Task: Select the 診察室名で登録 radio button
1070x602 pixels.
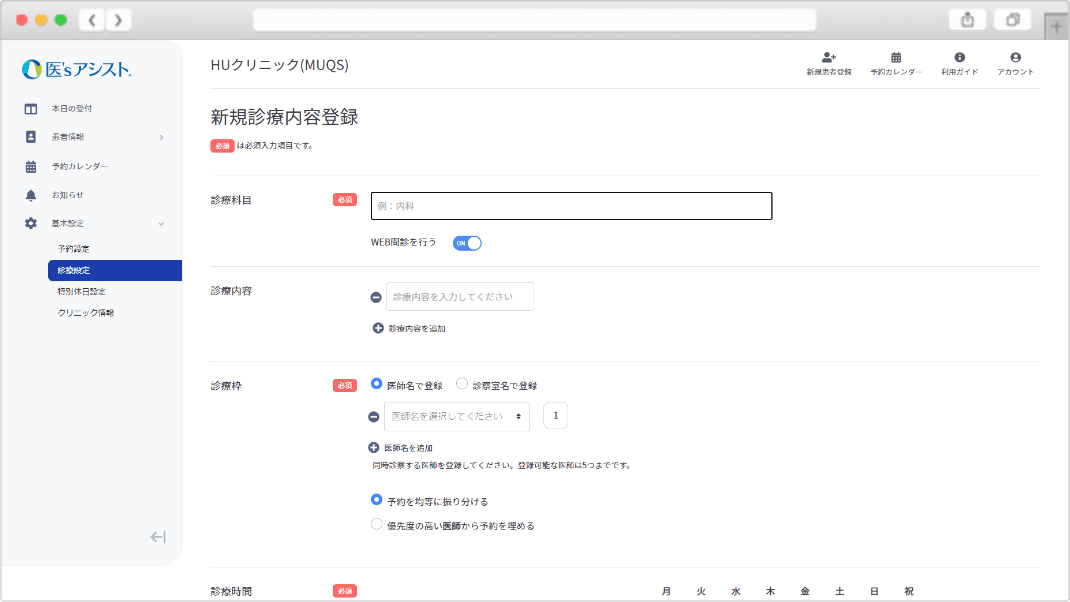Action: [x=462, y=384]
